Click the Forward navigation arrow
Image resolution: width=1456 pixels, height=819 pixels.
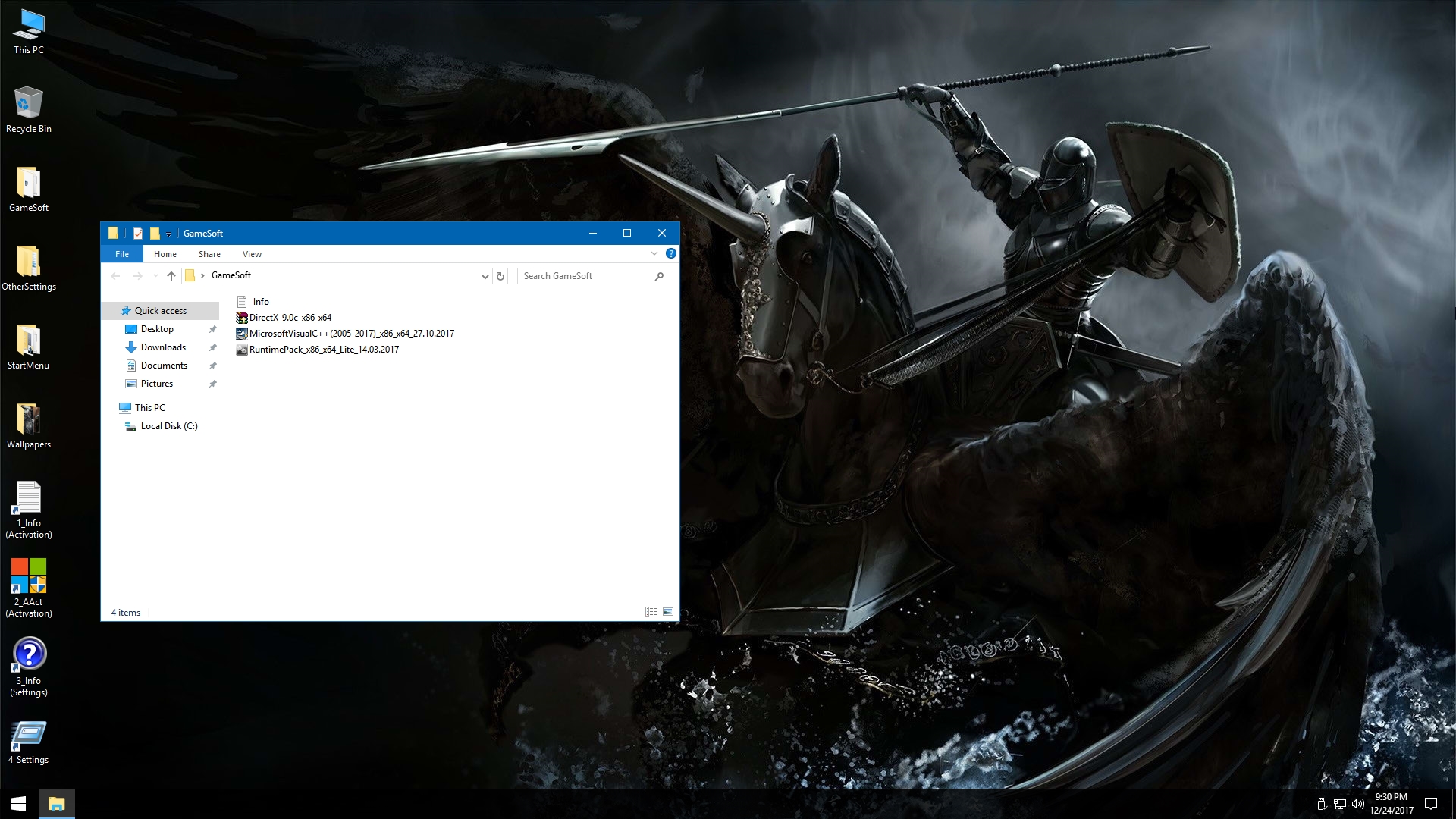pos(137,276)
